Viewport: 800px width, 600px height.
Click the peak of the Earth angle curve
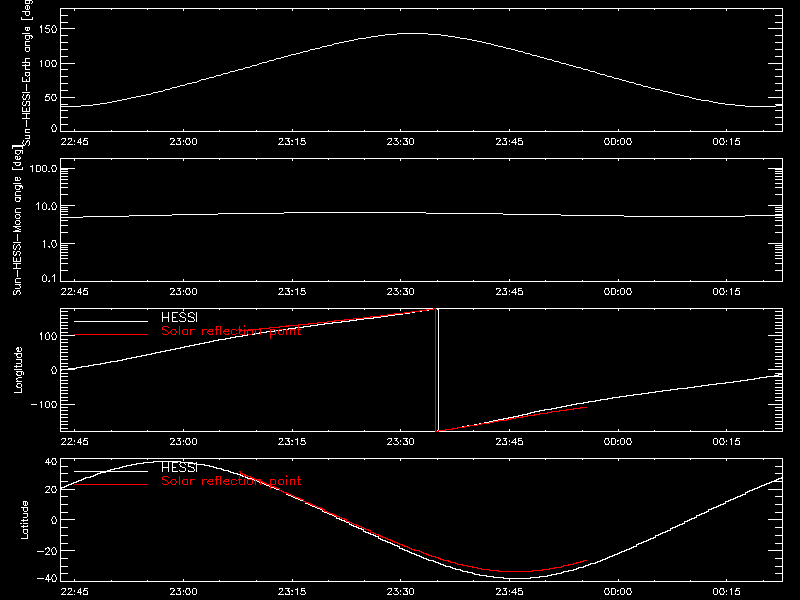pos(416,34)
